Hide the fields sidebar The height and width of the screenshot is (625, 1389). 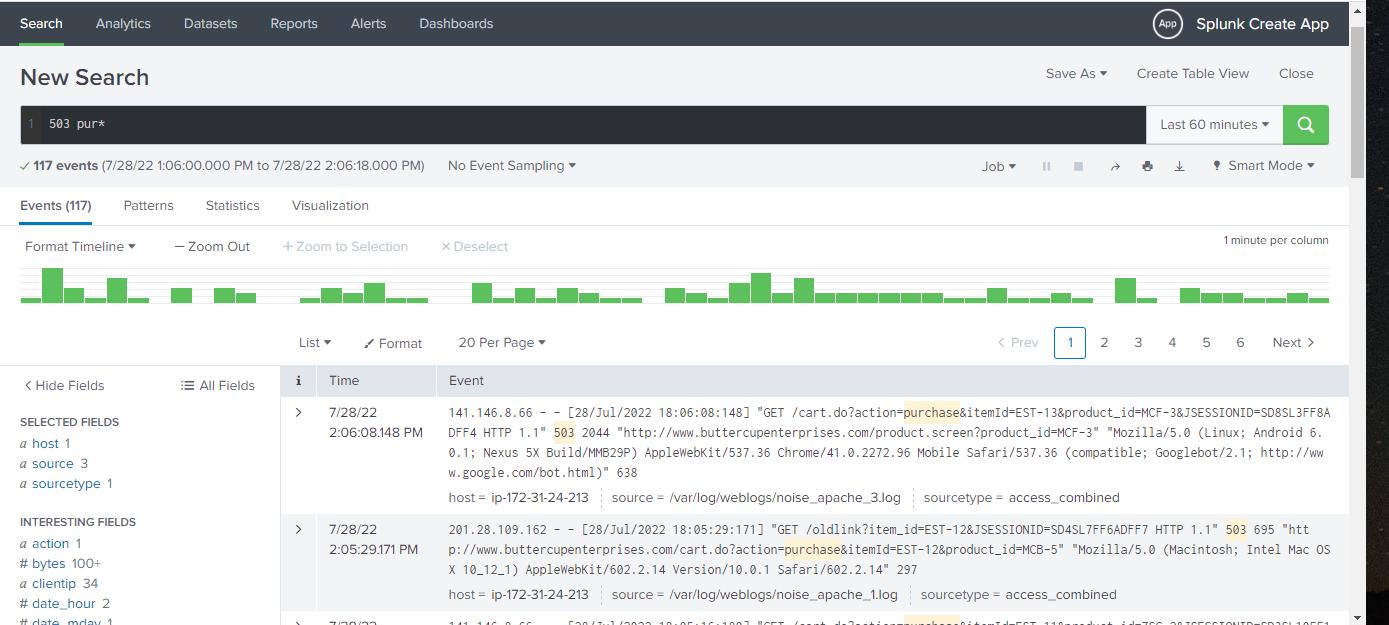64,385
